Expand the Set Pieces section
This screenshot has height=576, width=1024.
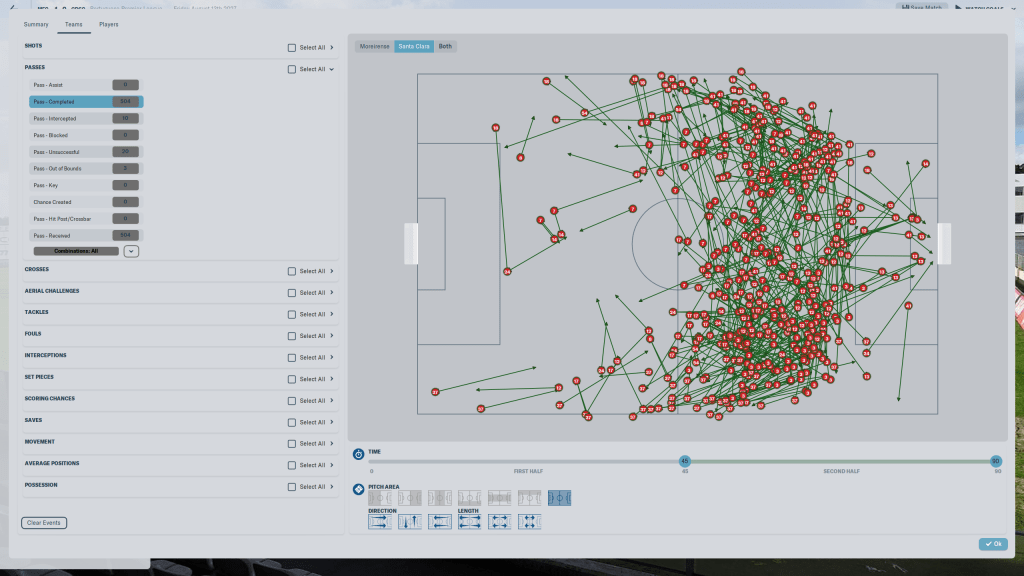[x=332, y=379]
